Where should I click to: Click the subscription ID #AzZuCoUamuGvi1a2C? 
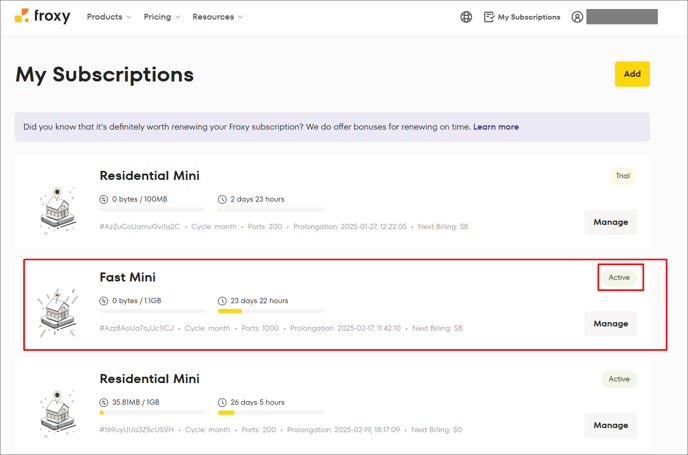click(x=140, y=227)
